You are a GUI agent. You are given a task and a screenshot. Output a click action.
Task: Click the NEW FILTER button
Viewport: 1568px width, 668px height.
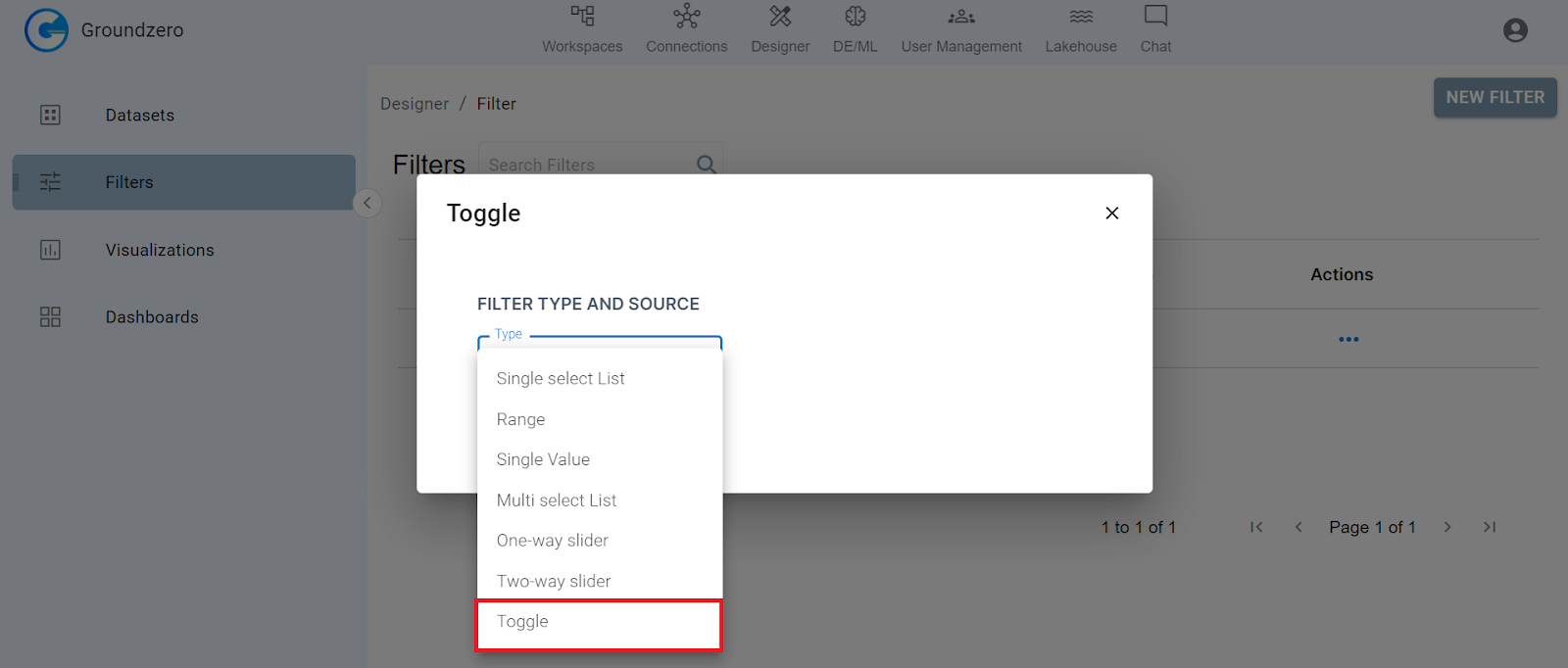tap(1494, 98)
